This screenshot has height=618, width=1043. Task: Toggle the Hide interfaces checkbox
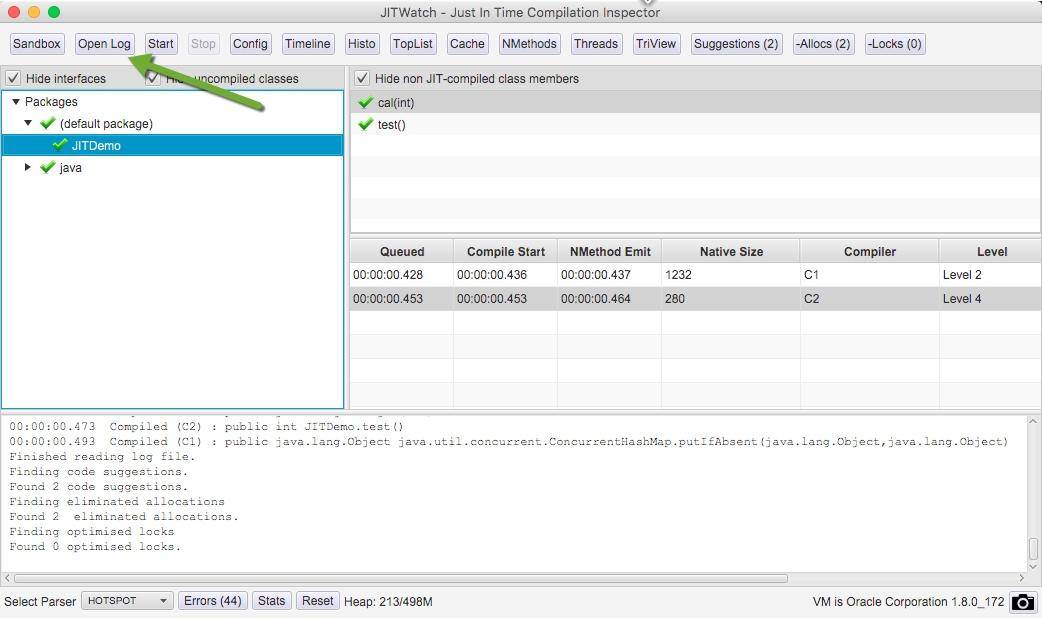(x=14, y=78)
